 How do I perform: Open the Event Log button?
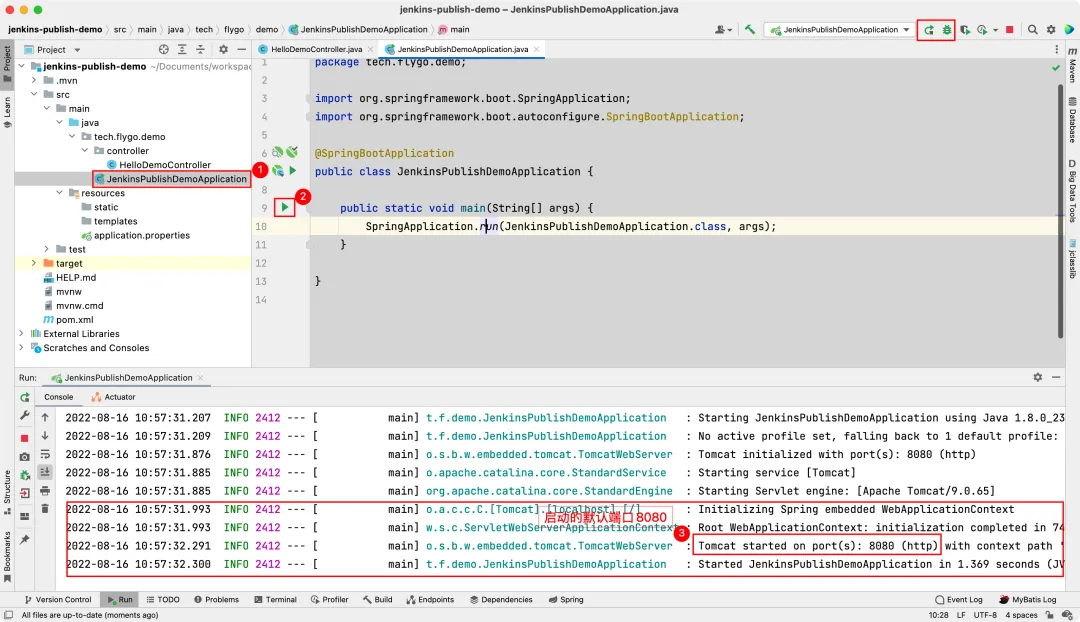click(959, 599)
